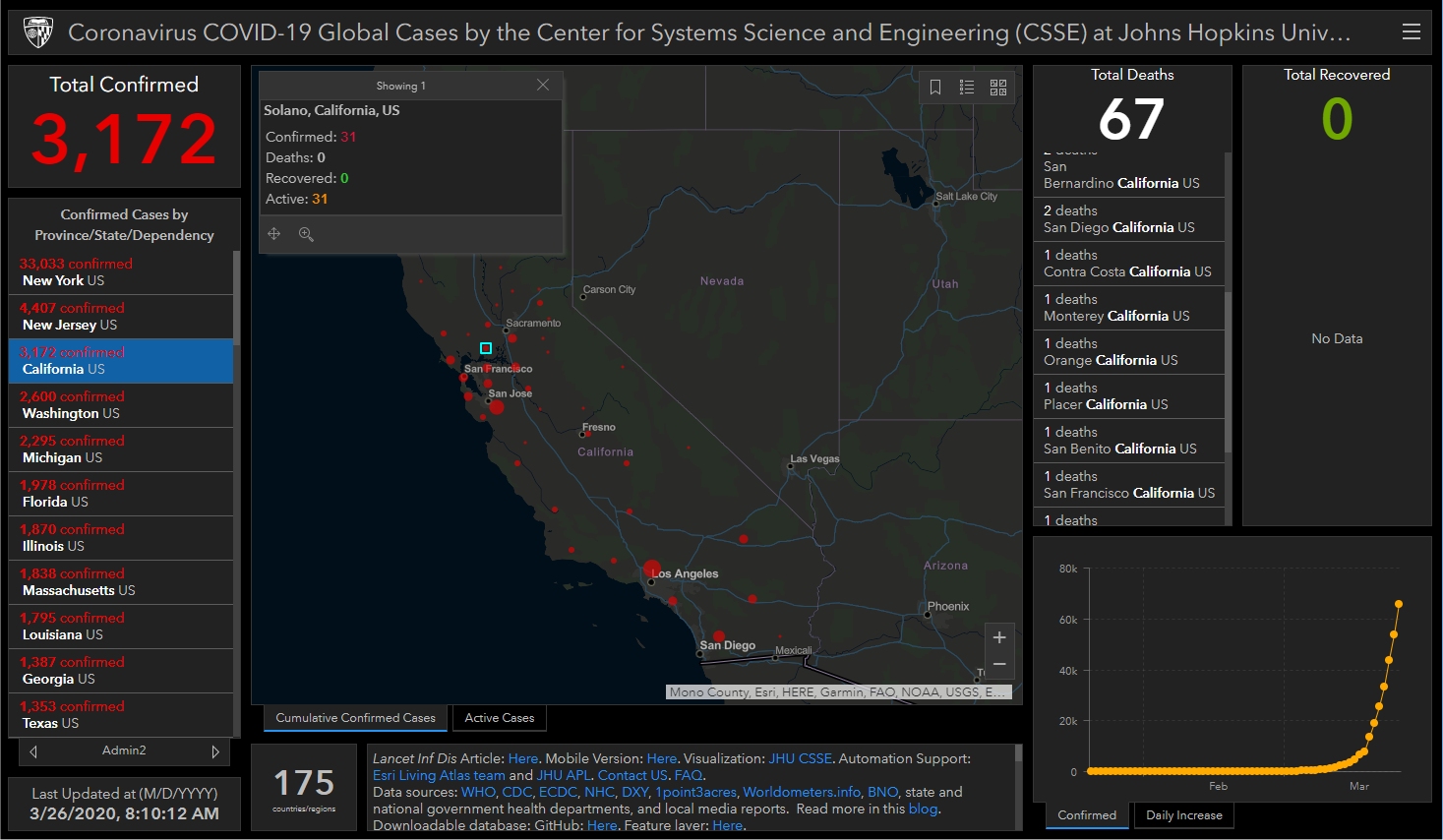
Task: Zoom in the map with the plus button
Action: click(999, 637)
